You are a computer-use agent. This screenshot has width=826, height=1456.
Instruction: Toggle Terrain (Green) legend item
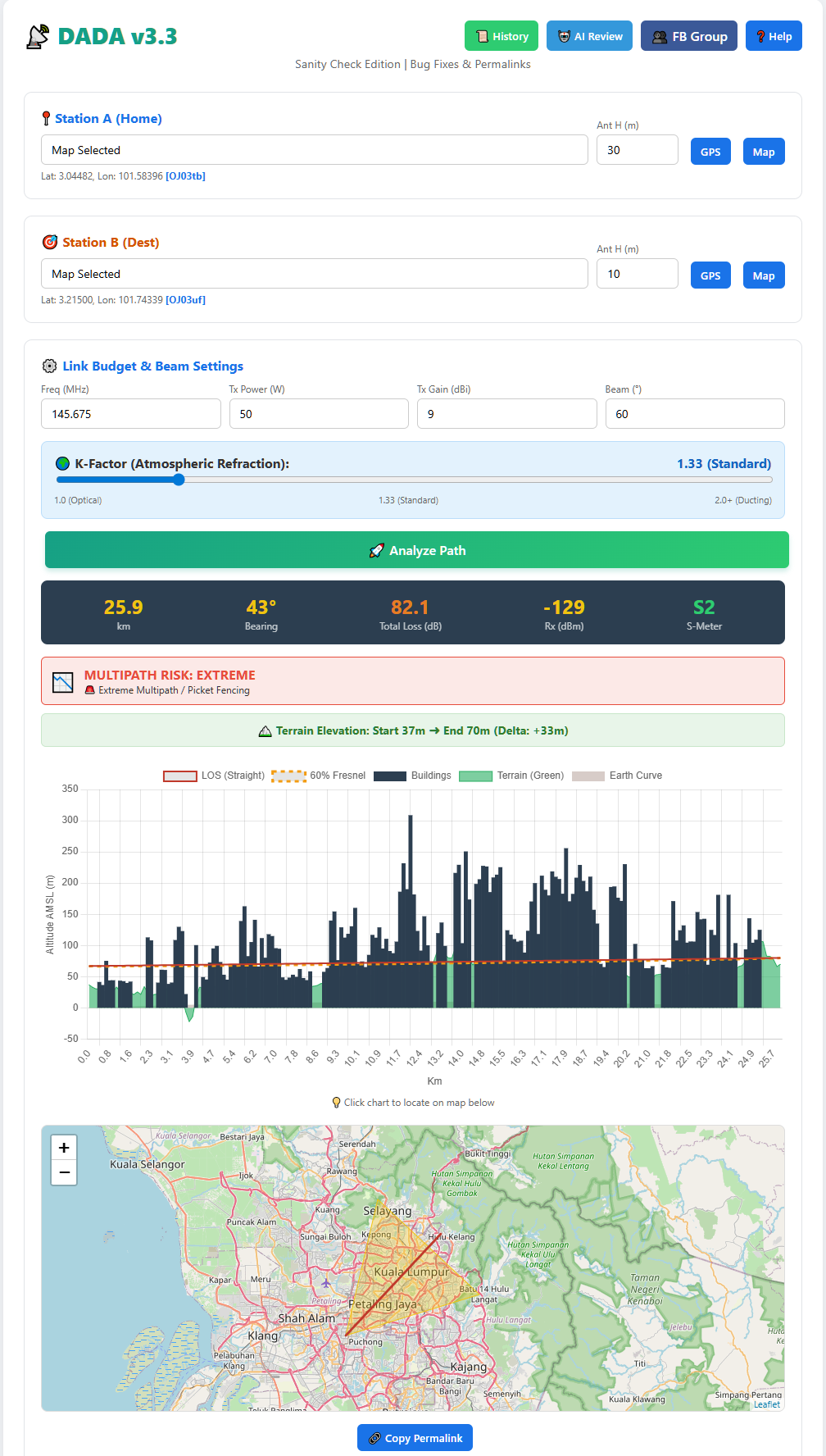(511, 776)
